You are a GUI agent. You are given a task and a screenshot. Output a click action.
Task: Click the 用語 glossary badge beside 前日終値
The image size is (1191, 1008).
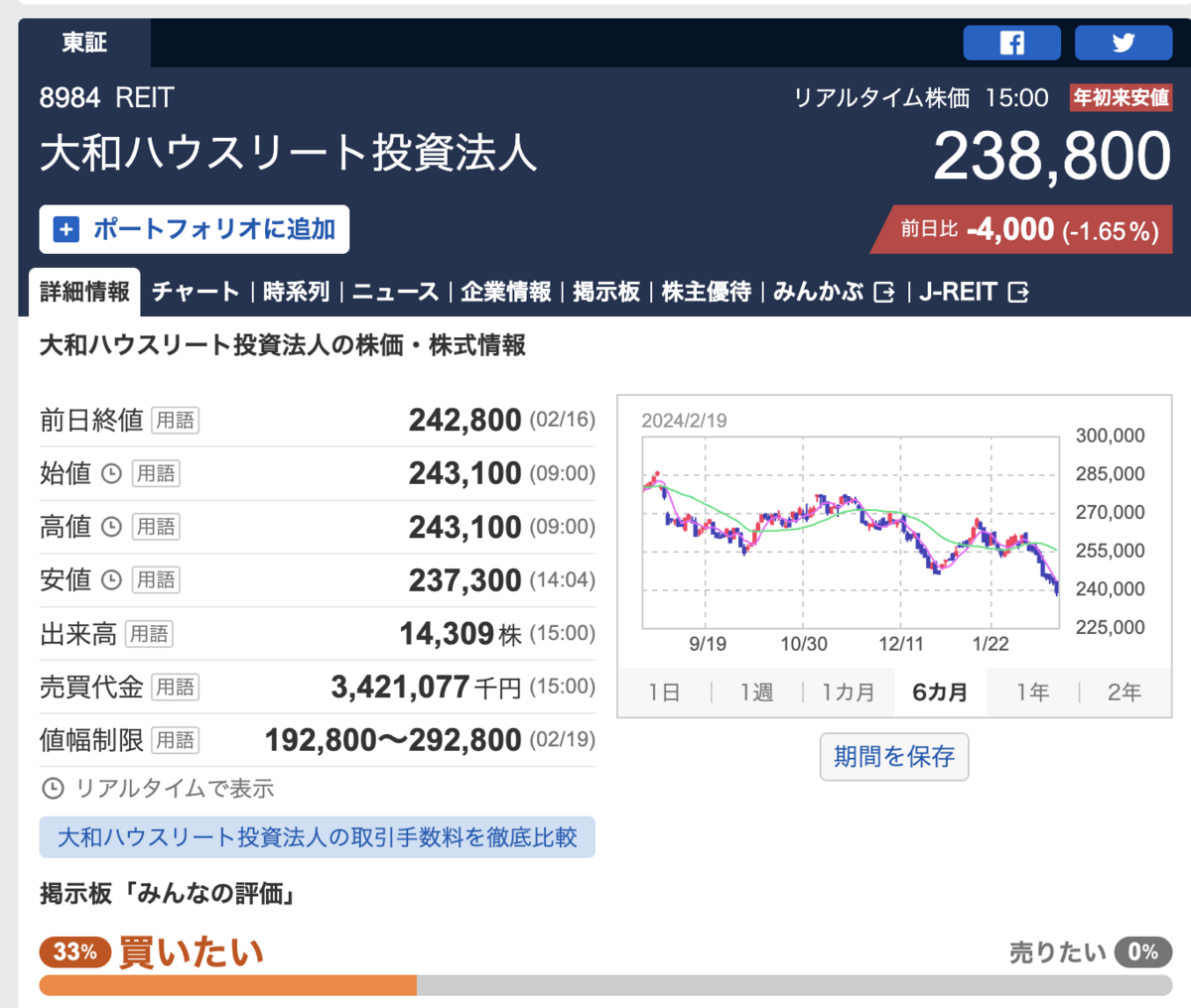[176, 421]
